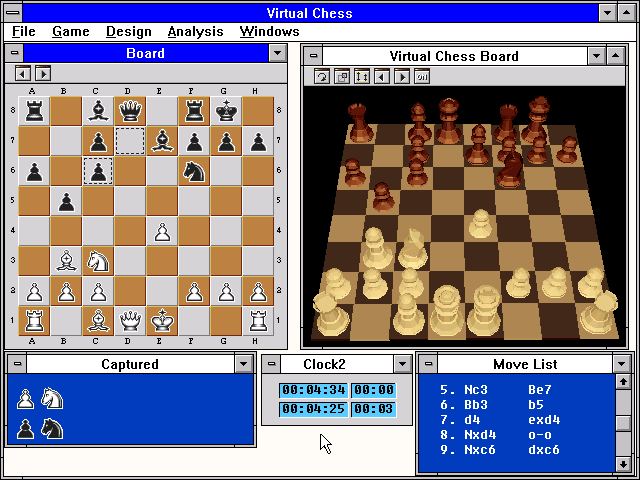Click black's reply dxc6 in Move List
This screenshot has width=640, height=480.
[x=543, y=450]
